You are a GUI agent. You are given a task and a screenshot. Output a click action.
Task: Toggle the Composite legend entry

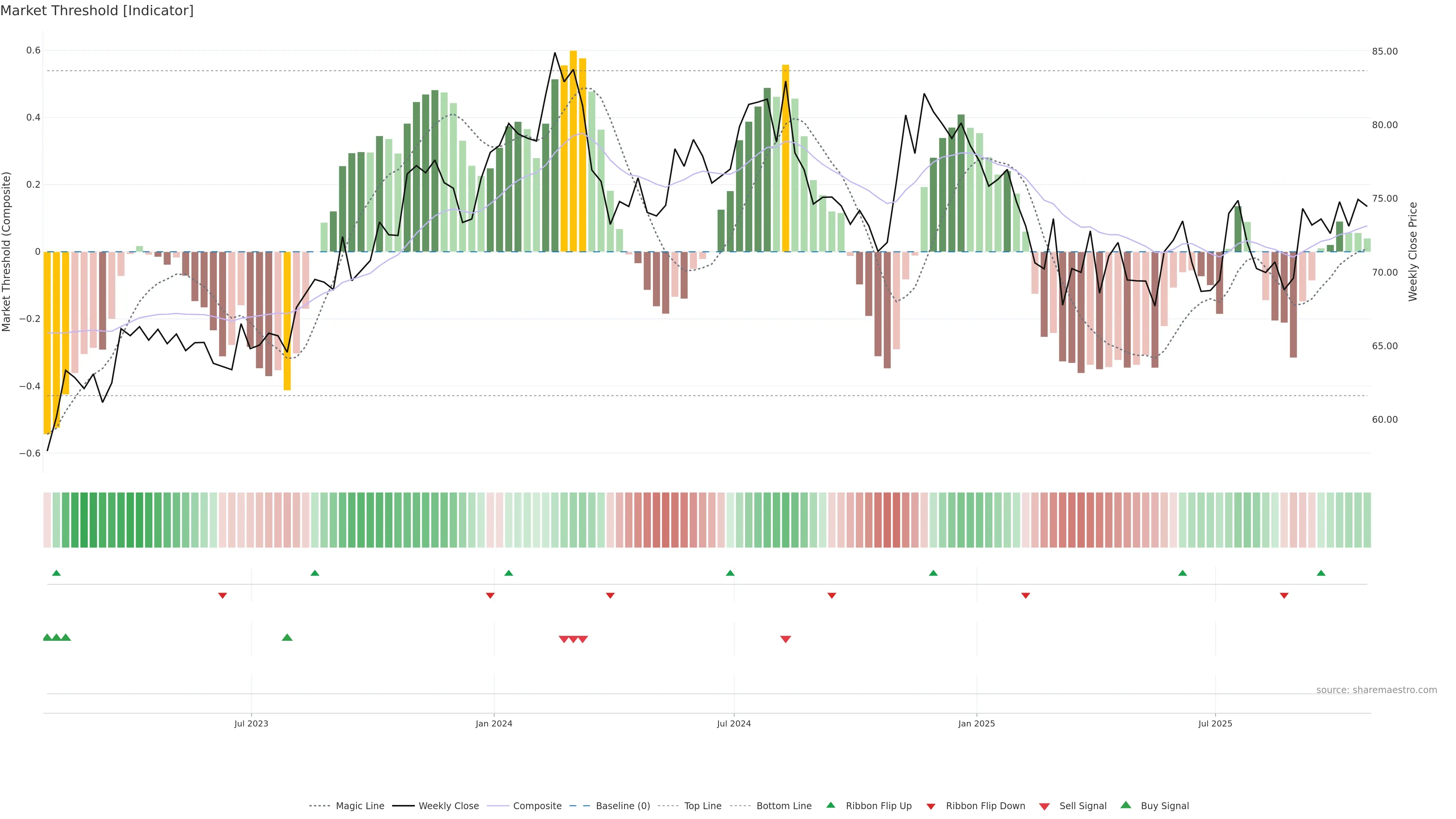click(537, 806)
